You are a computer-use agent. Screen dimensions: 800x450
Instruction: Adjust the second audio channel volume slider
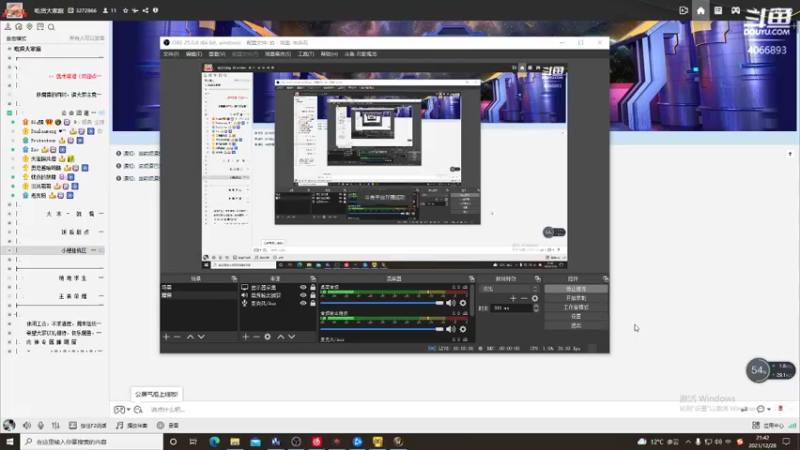[x=382, y=329]
